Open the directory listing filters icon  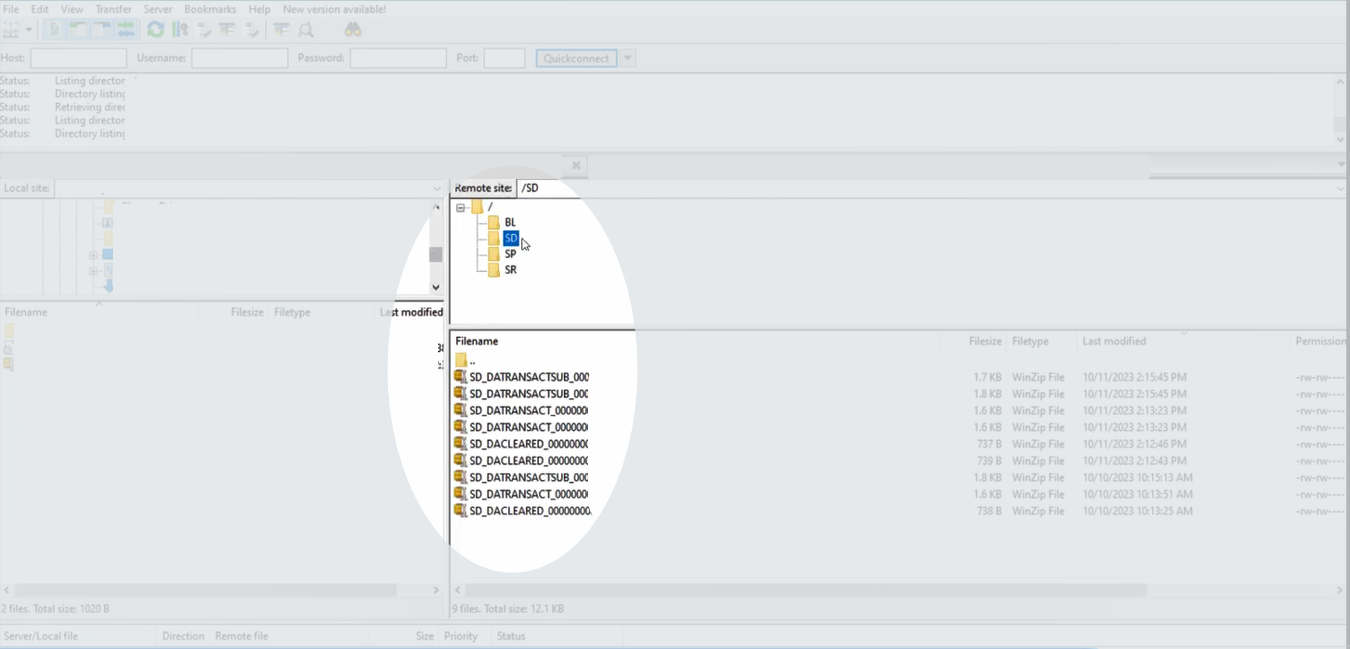point(282,30)
